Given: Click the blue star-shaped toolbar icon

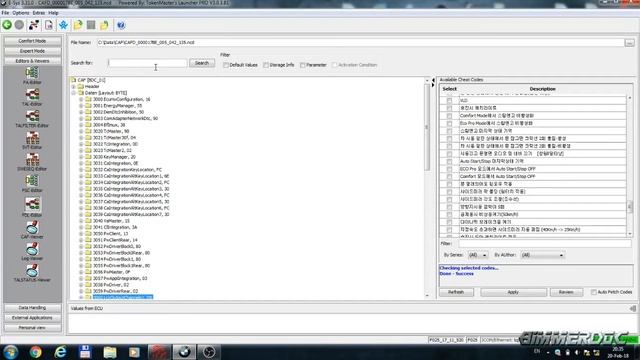Looking at the screenshot, I should click(x=63, y=25).
